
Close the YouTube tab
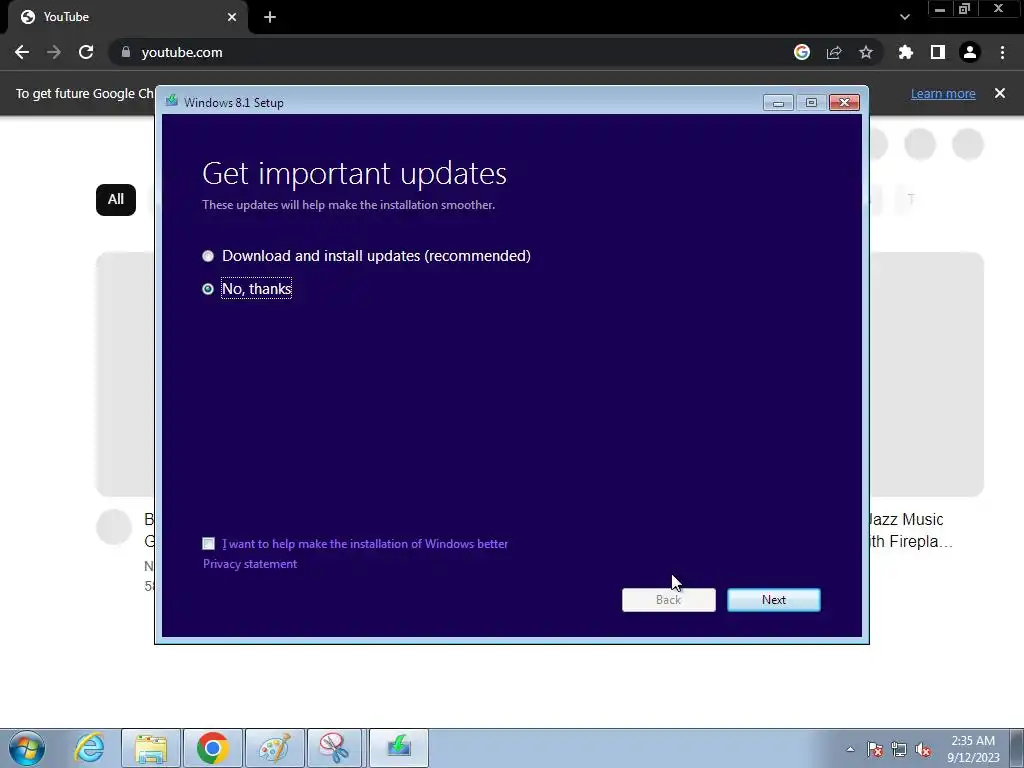[x=232, y=17]
